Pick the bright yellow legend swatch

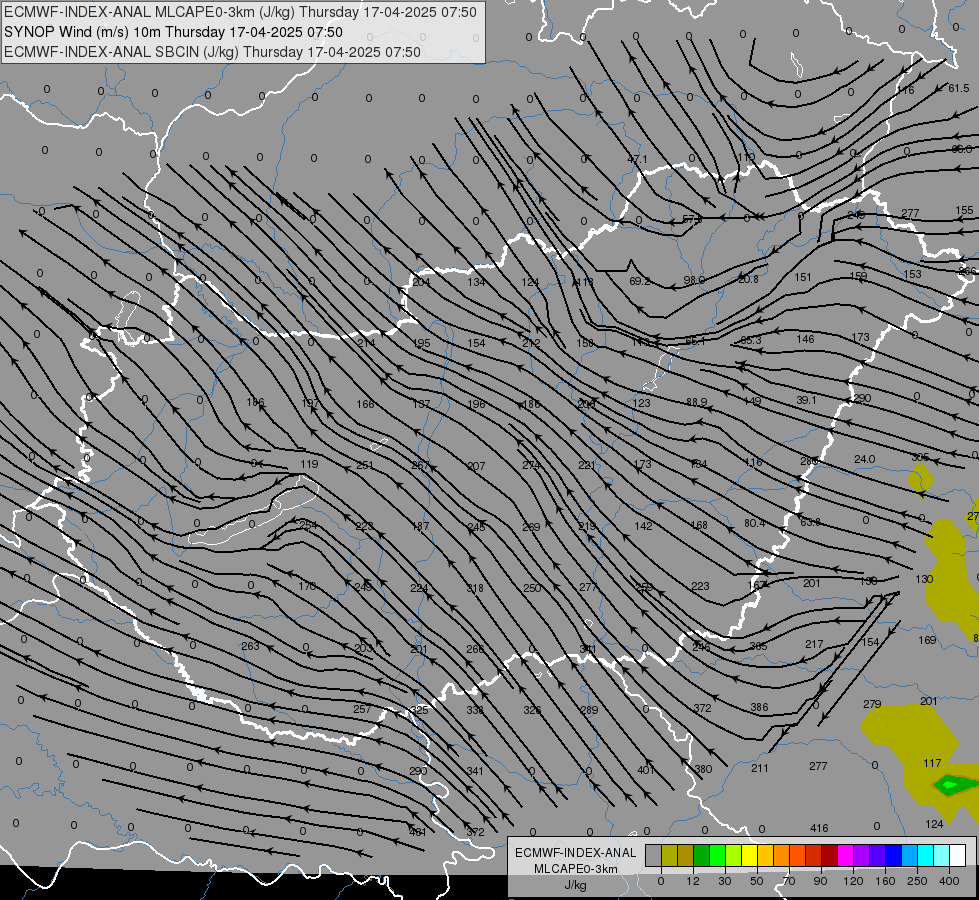[x=749, y=855]
